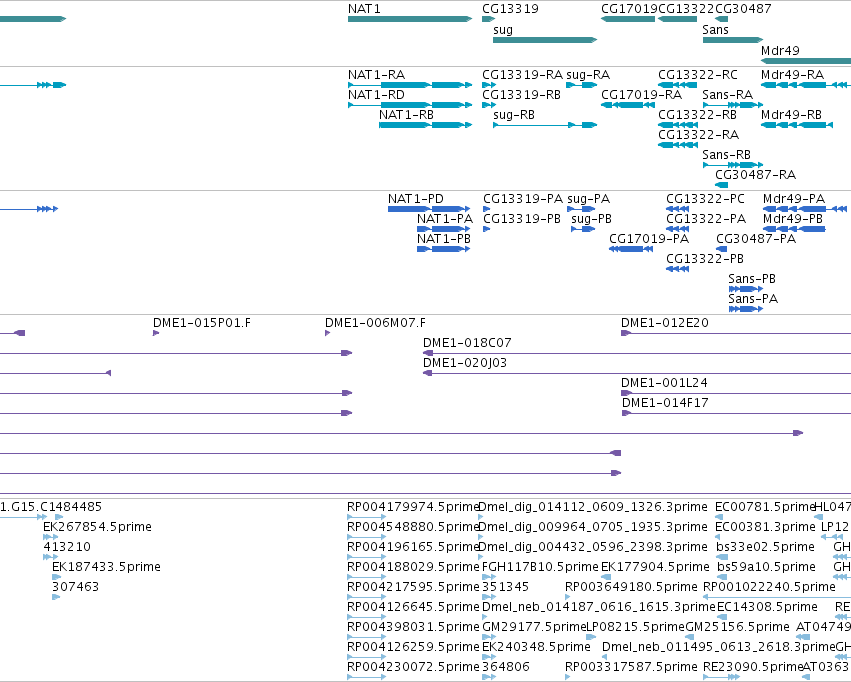Select the CG17019-PA protein

[631, 249]
